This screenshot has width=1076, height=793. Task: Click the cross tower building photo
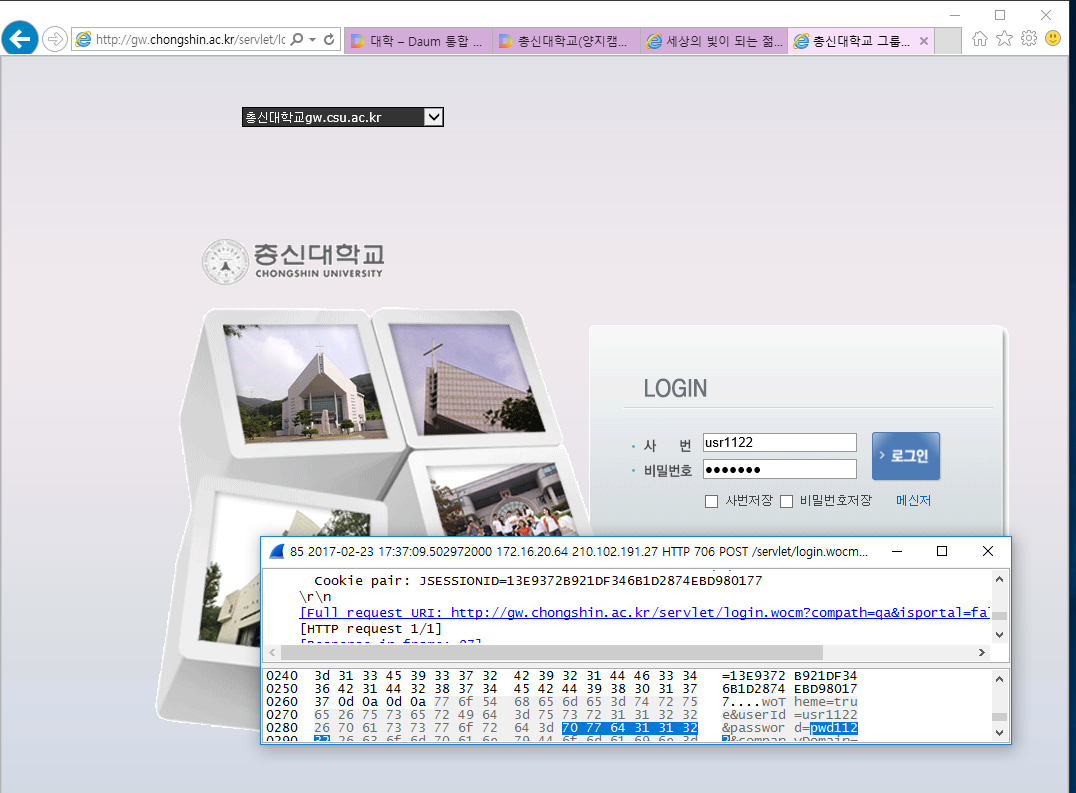468,379
